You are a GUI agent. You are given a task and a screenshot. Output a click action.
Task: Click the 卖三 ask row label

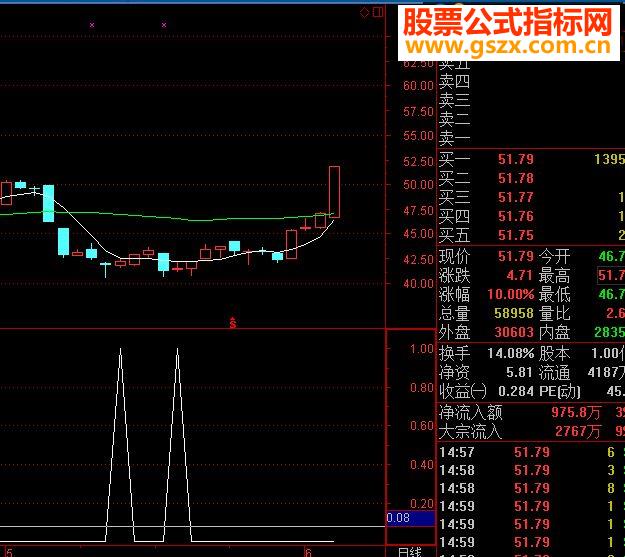point(454,100)
